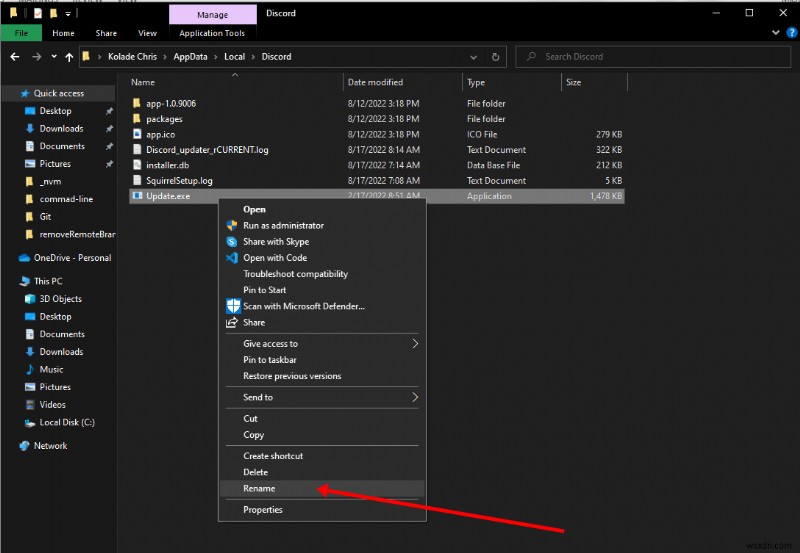Click the Back navigation arrow
Image resolution: width=800 pixels, height=553 pixels.
point(15,57)
